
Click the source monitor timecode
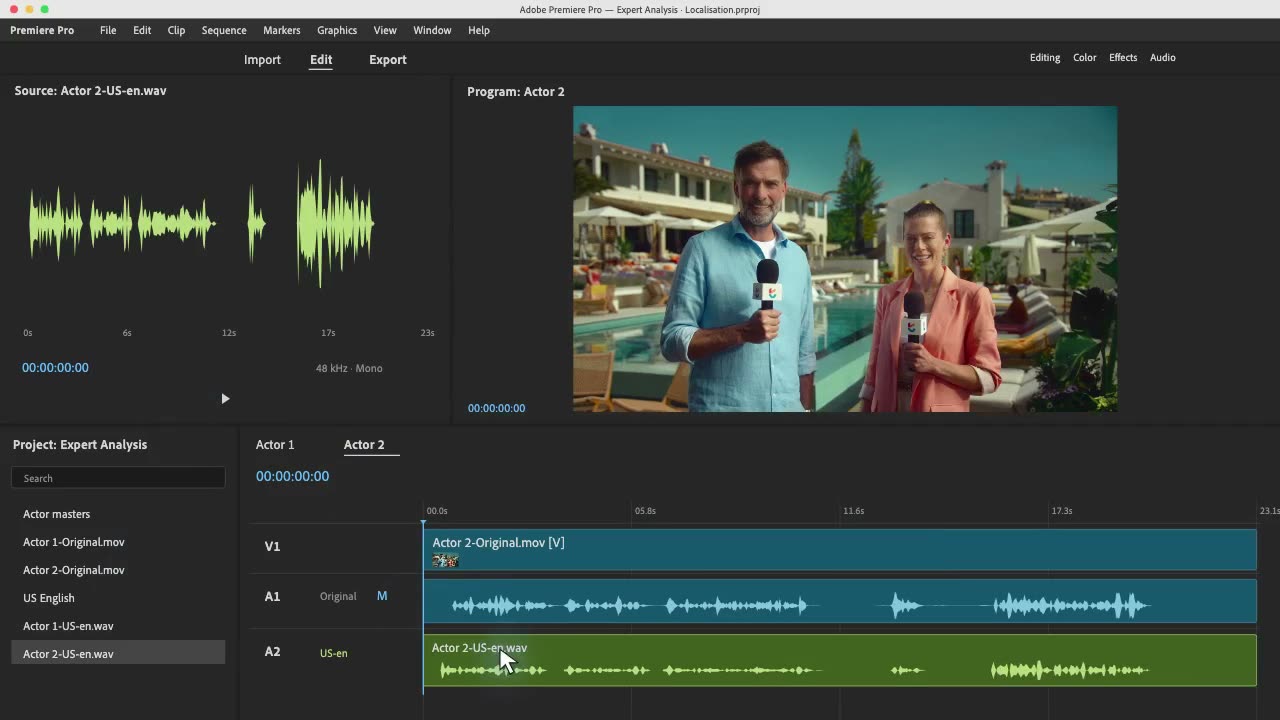(55, 368)
